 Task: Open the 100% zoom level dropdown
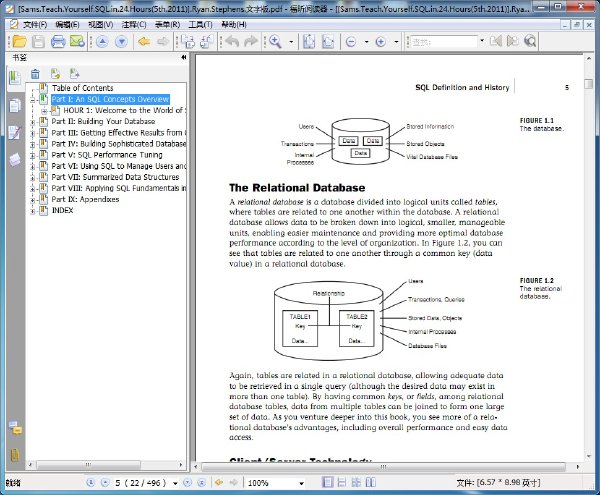(302, 483)
